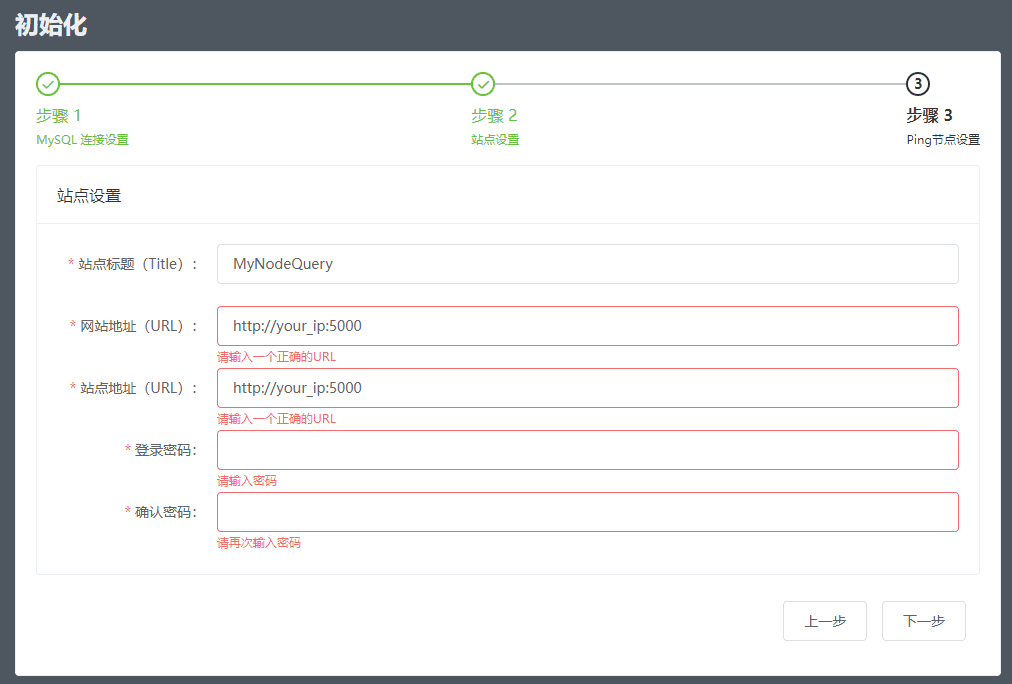
Task: Focus the 登录密码 password field
Action: (x=587, y=450)
